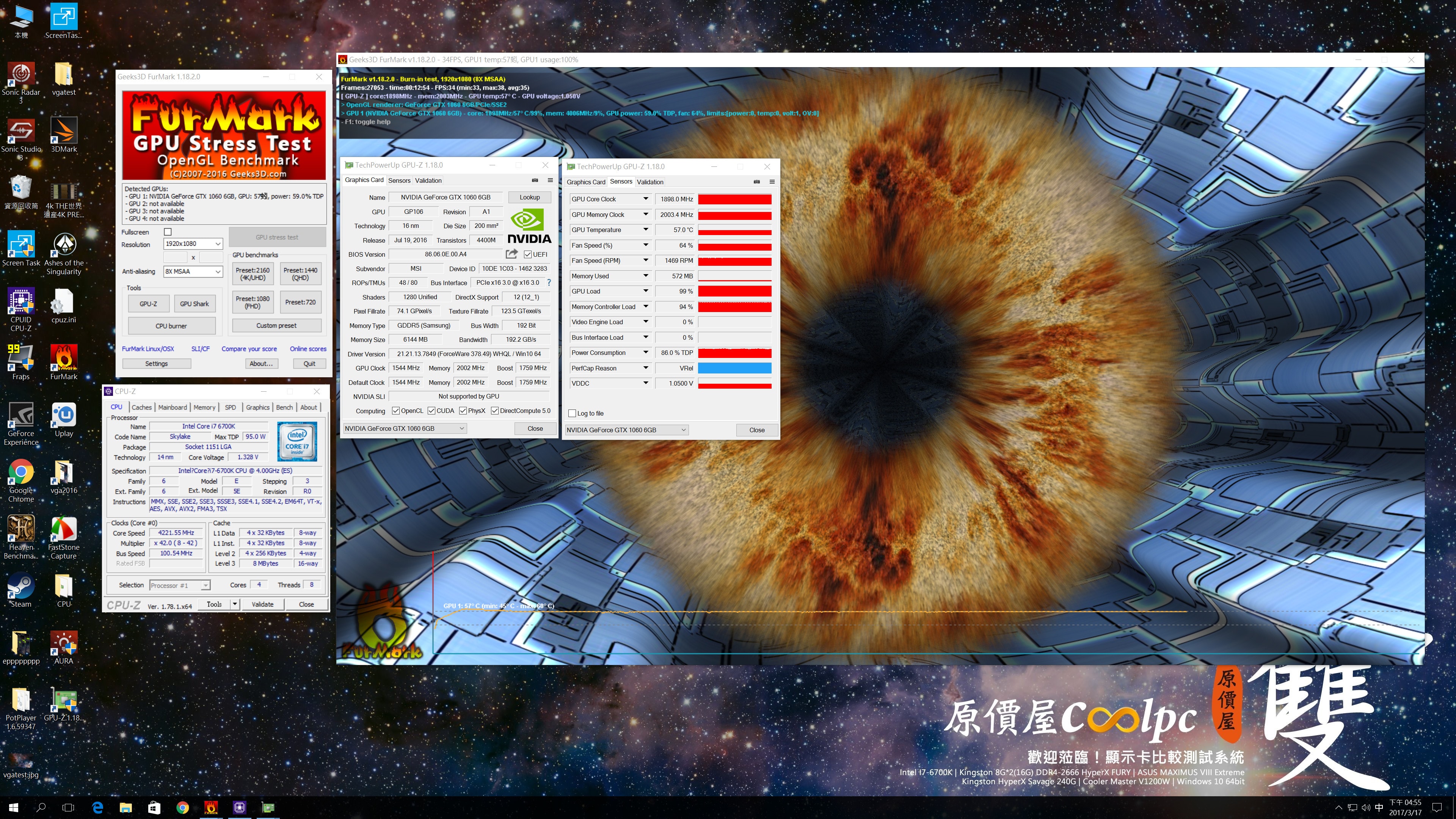Open the Bench tab in CPU-Z
Viewport: 1456px width, 819px height.
[284, 407]
